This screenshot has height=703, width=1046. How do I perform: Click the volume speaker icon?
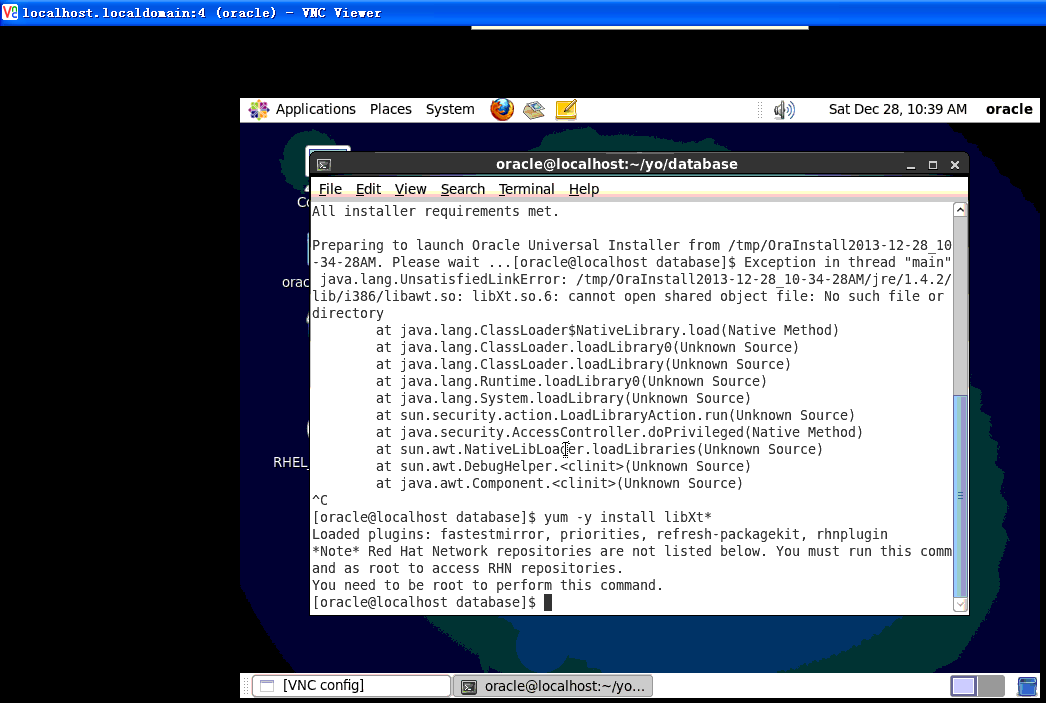pos(784,109)
